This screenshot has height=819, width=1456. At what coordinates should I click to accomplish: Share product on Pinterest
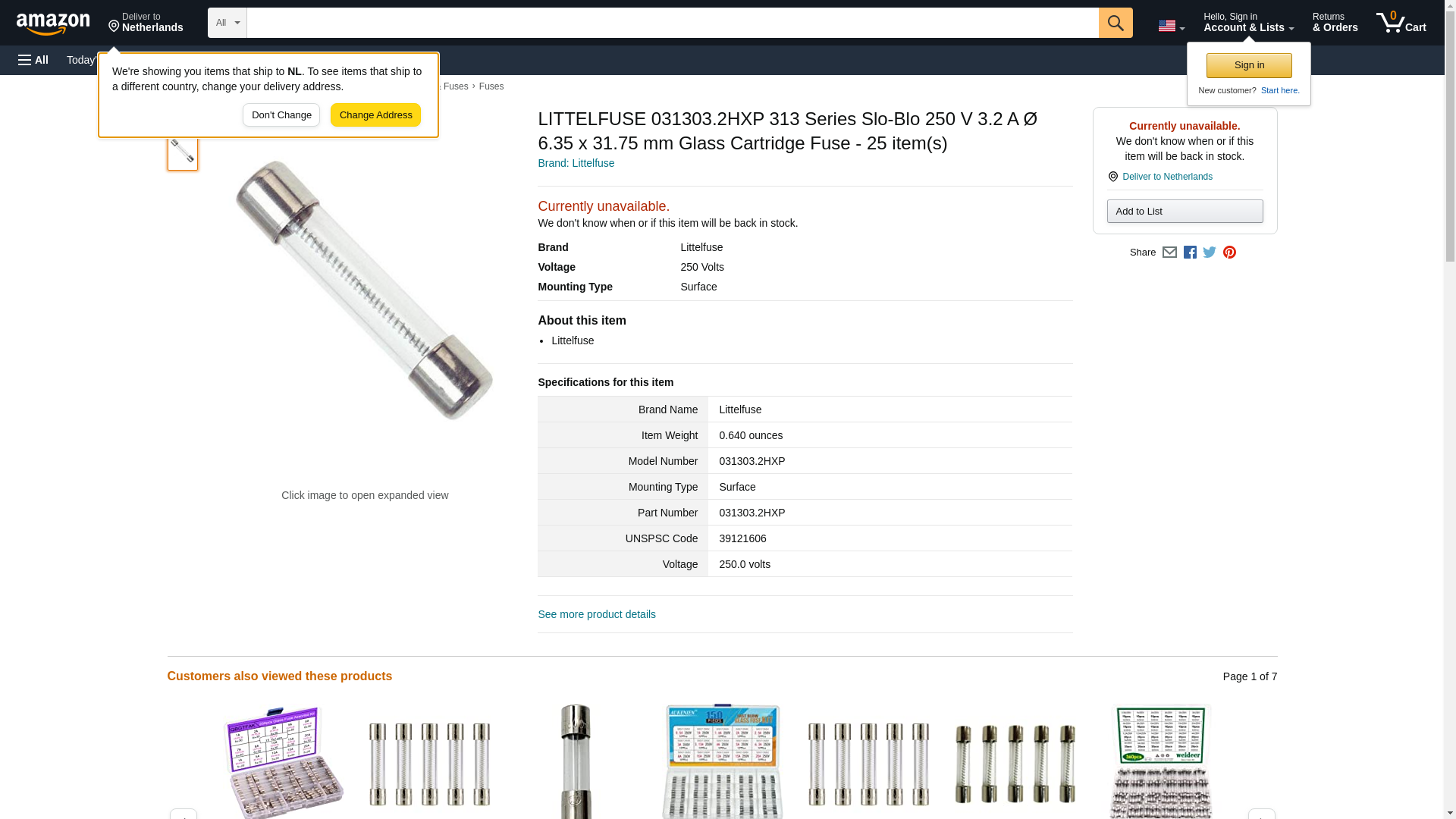click(x=1229, y=253)
